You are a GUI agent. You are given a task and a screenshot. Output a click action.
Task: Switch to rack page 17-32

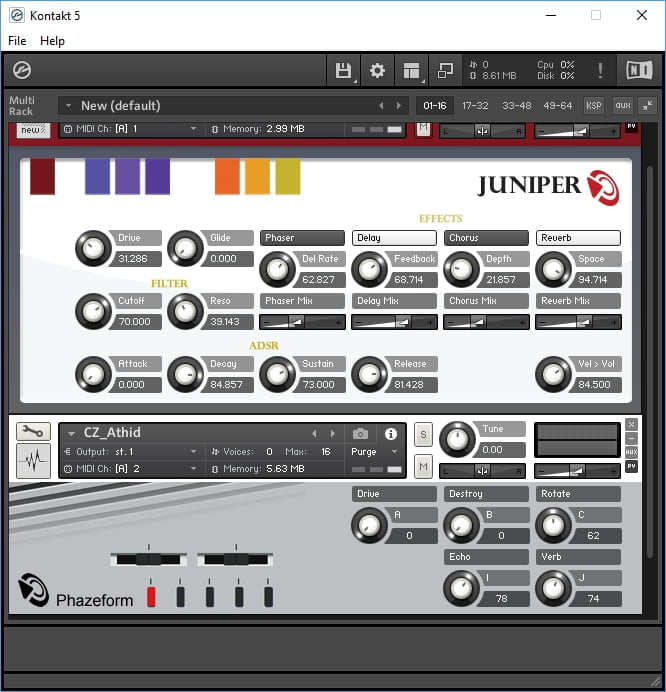pos(475,106)
